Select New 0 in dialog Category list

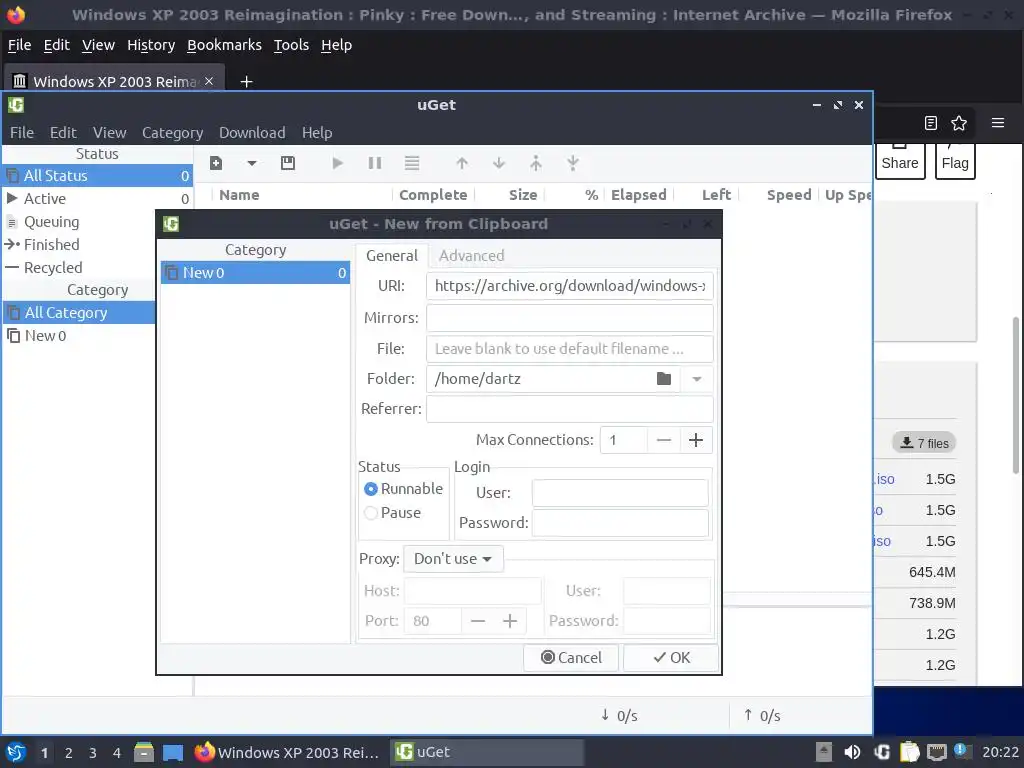[x=255, y=273]
